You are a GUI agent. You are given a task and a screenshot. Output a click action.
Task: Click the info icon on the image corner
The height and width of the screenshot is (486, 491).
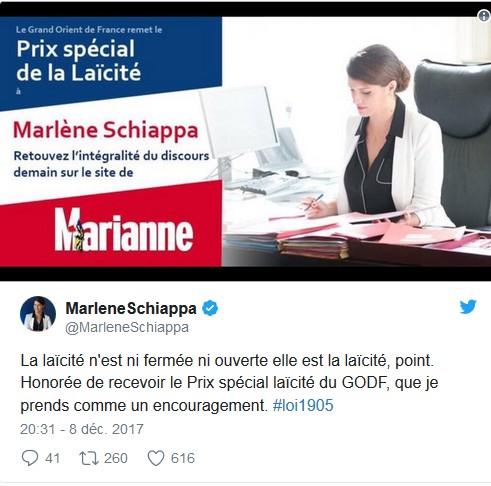pos(484,15)
